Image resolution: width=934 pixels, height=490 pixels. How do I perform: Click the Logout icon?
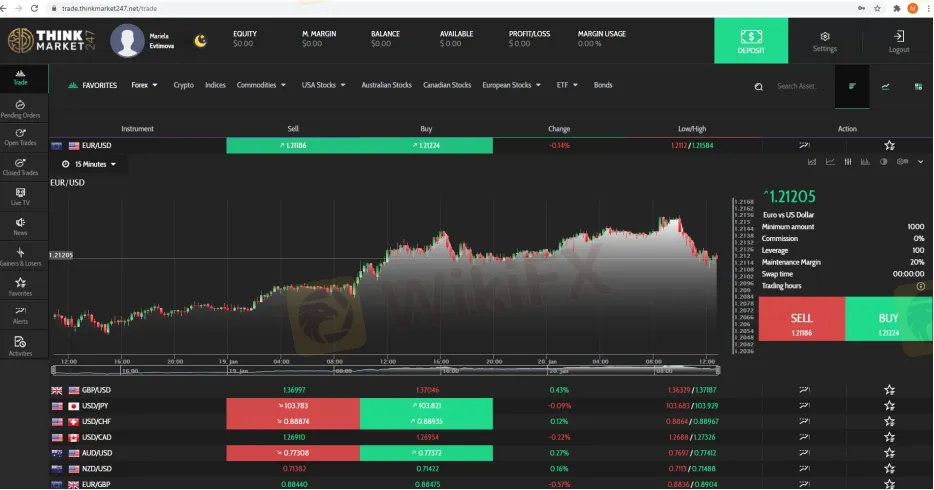pos(898,40)
